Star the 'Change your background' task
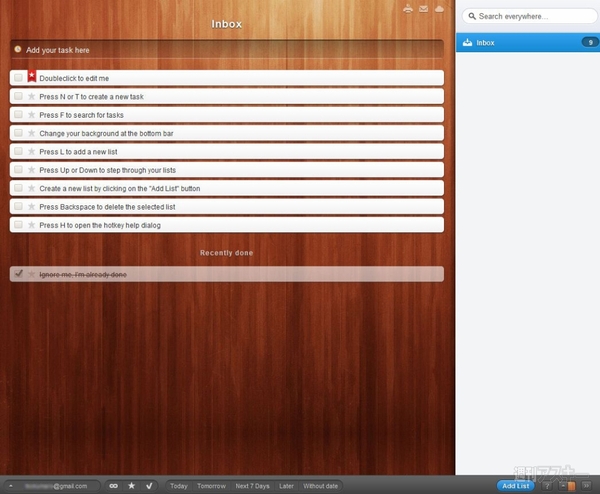The image size is (600, 494). 32,133
